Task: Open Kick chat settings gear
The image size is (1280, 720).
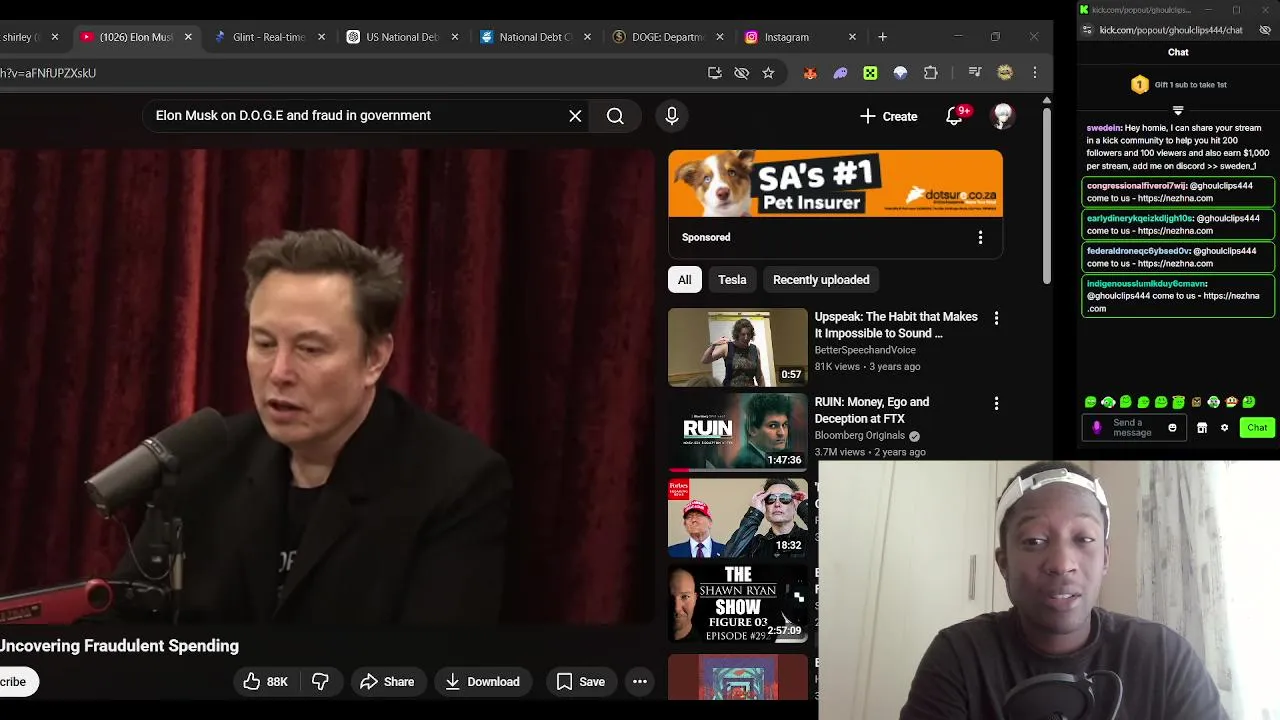Action: pos(1224,428)
